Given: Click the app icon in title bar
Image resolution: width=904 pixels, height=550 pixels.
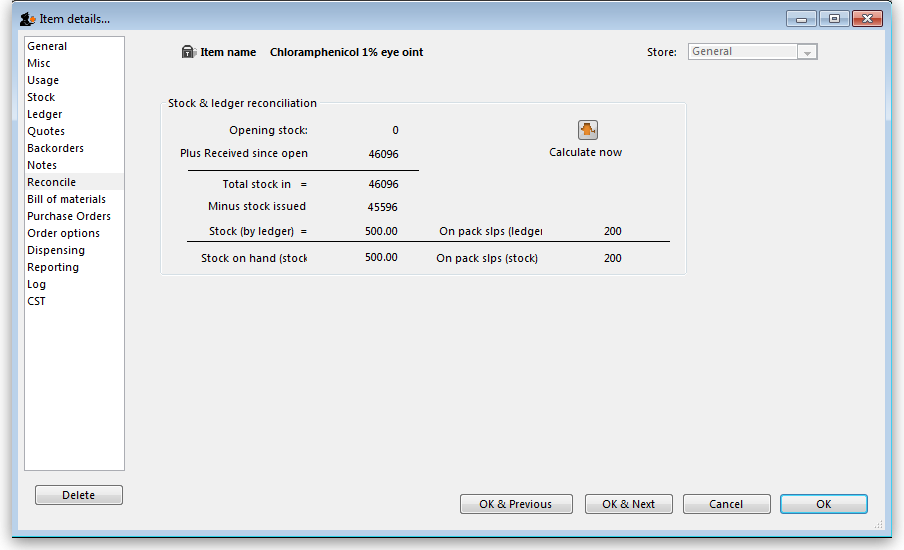Looking at the screenshot, I should click(x=28, y=18).
